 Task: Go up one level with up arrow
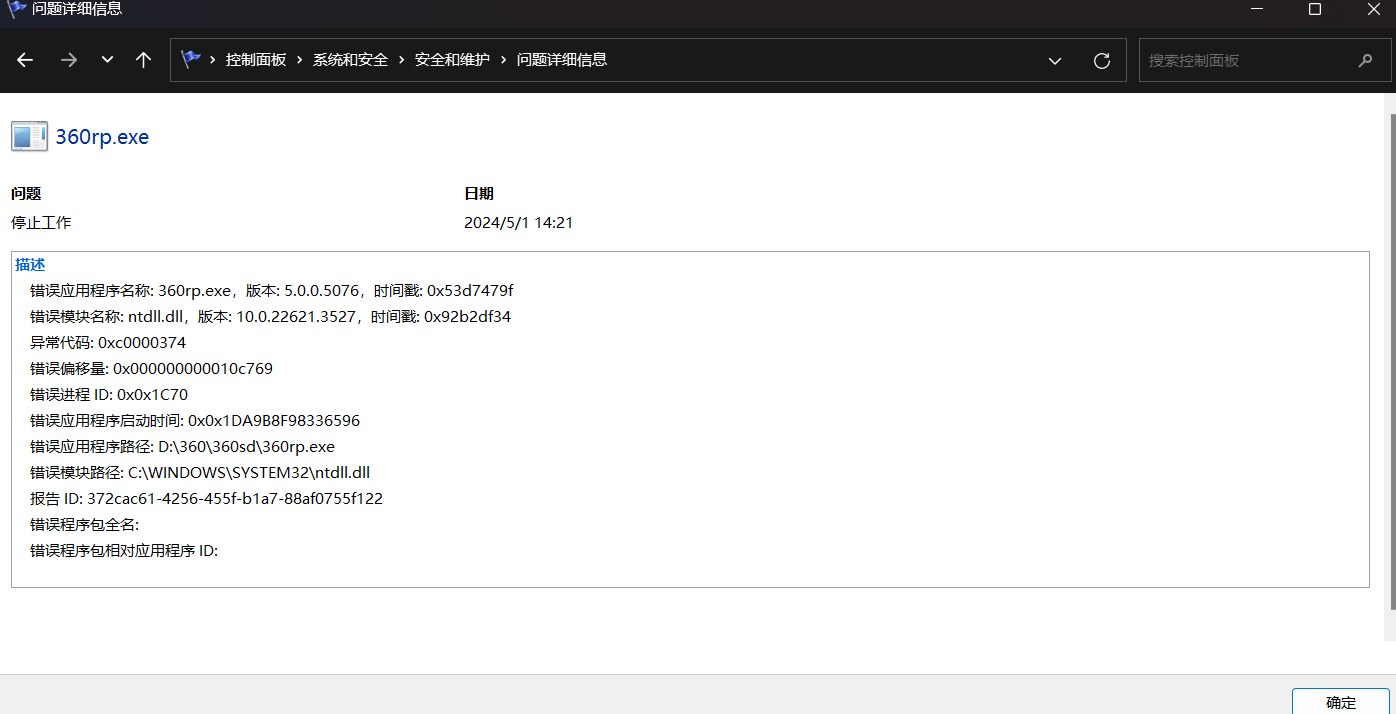(x=143, y=60)
